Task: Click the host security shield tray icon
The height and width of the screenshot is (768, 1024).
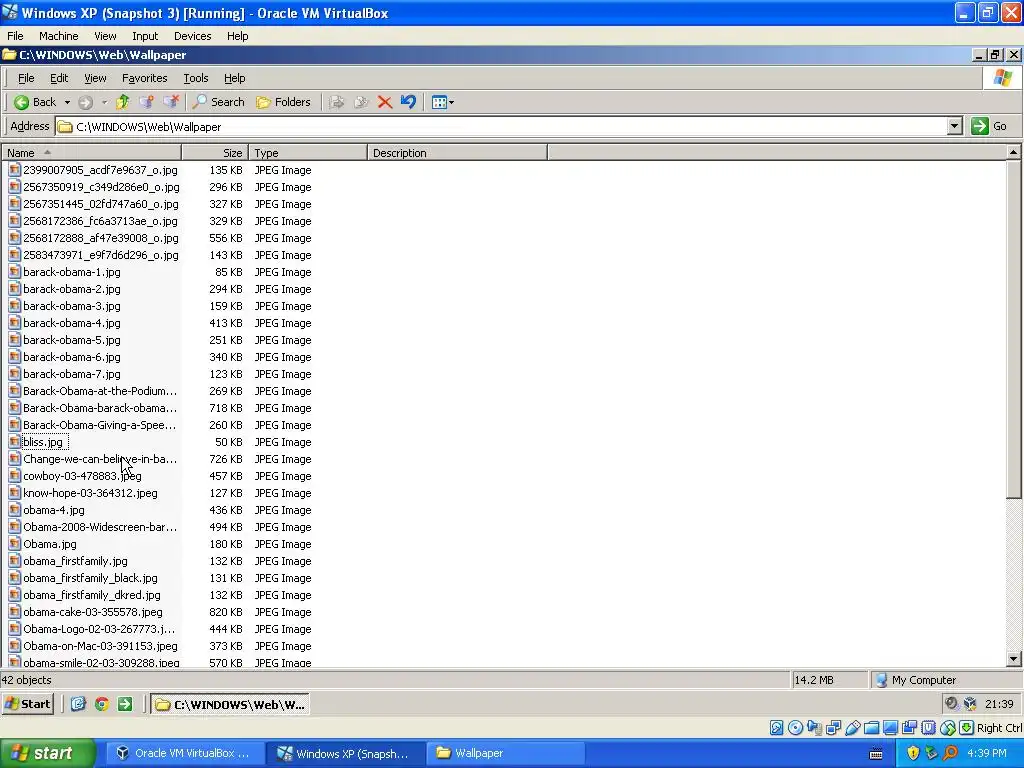Action: pos(913,753)
